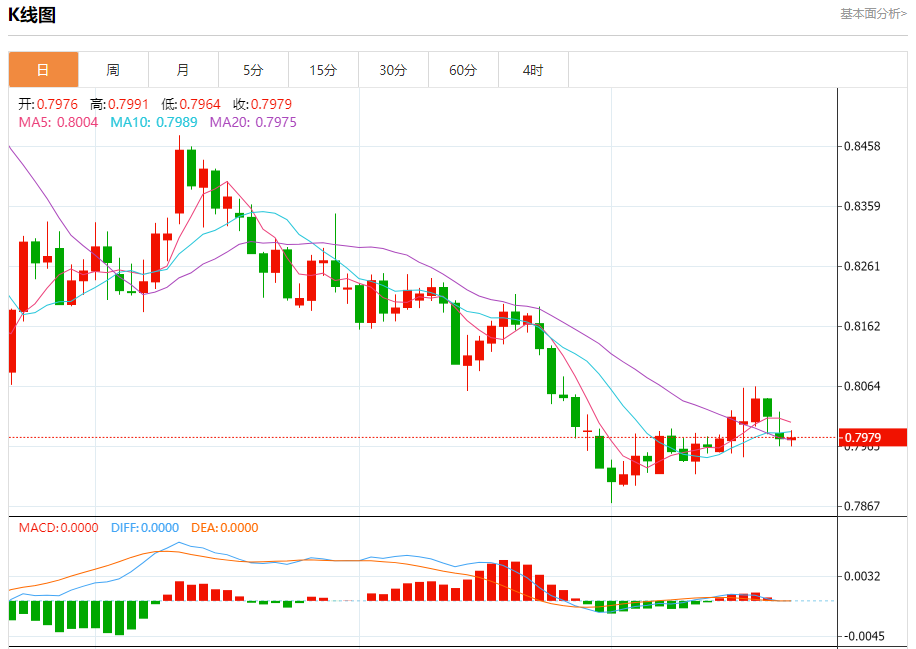Click the MA20: 0.7975 legend
Viewport: 916px width, 649px height.
click(253, 122)
